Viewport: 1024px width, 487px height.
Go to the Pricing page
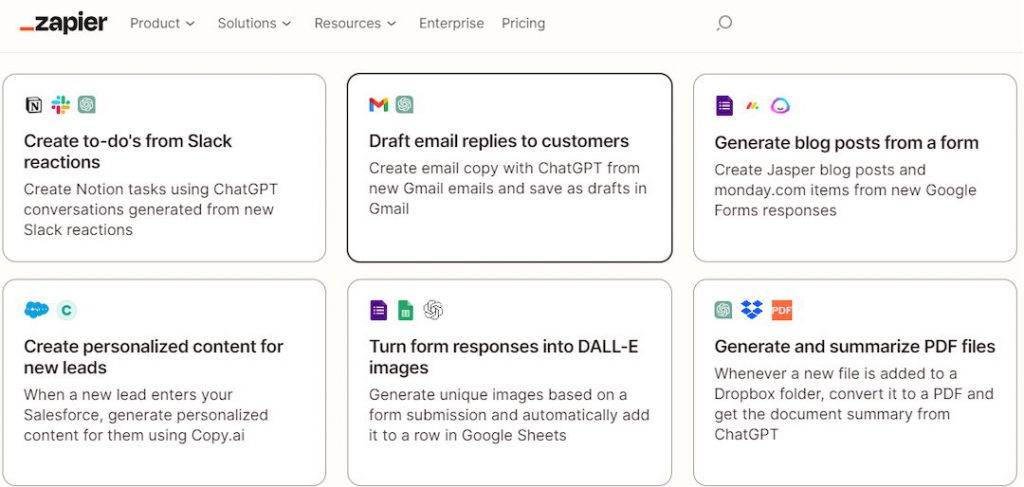(523, 24)
